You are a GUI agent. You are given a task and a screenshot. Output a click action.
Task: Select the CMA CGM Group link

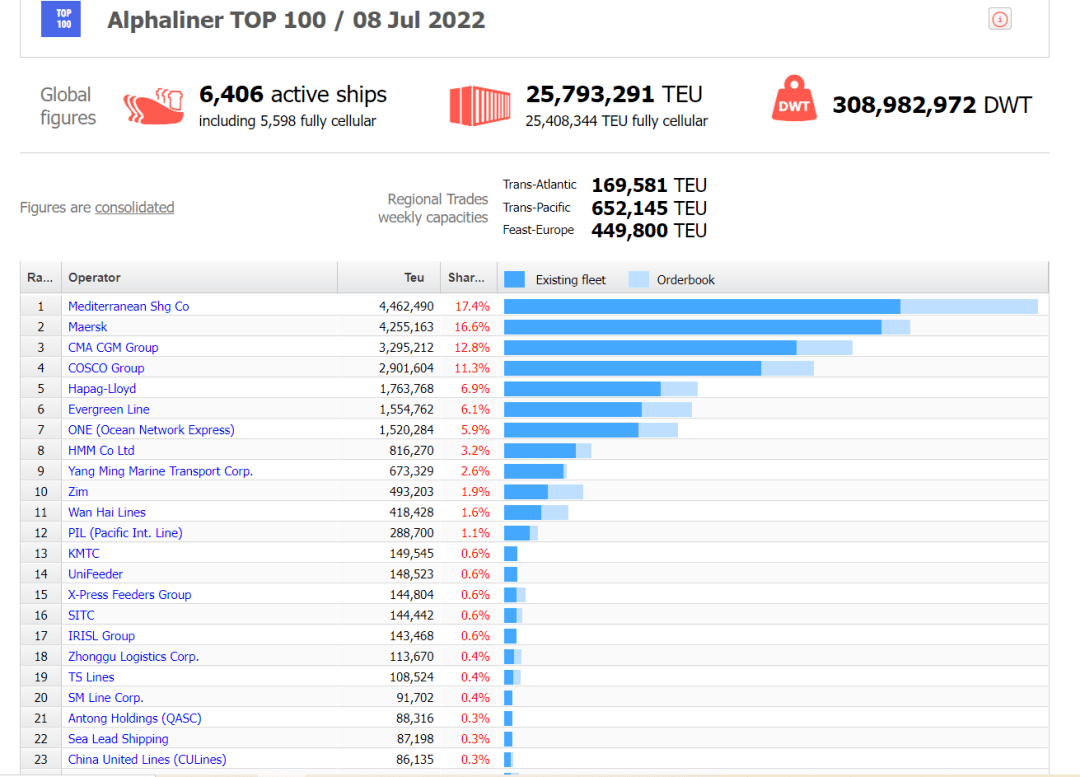(x=113, y=348)
